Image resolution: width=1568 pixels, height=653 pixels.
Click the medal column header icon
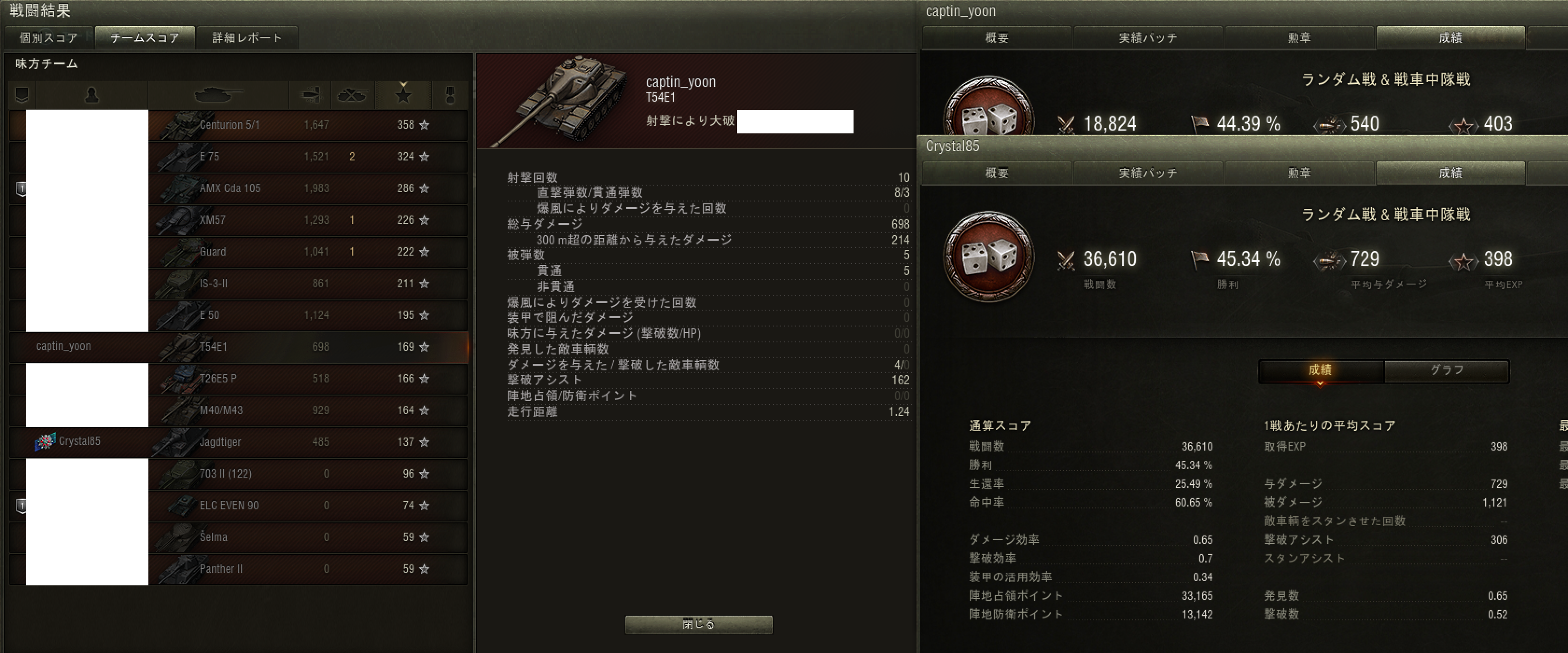[x=450, y=95]
